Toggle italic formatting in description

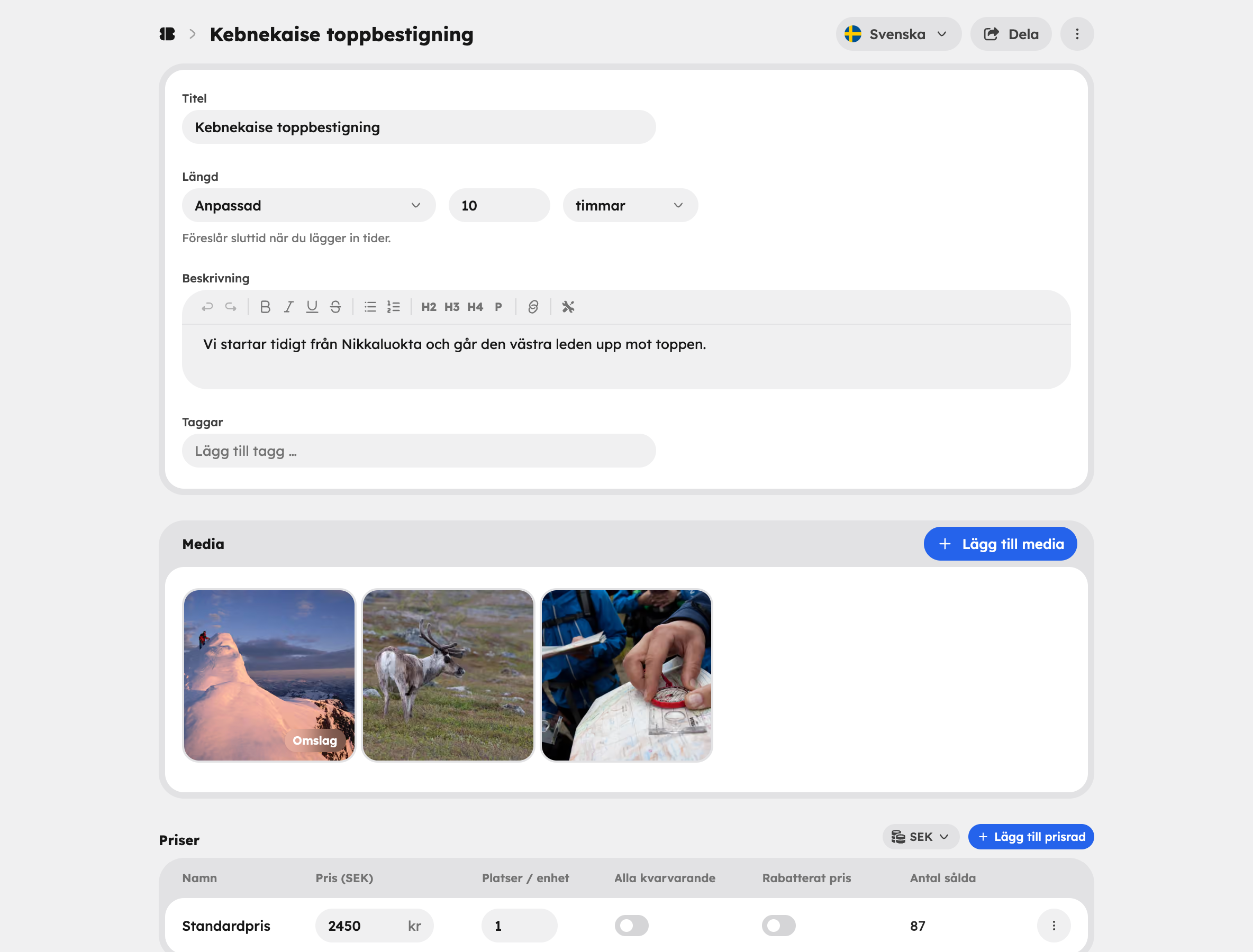[288, 307]
